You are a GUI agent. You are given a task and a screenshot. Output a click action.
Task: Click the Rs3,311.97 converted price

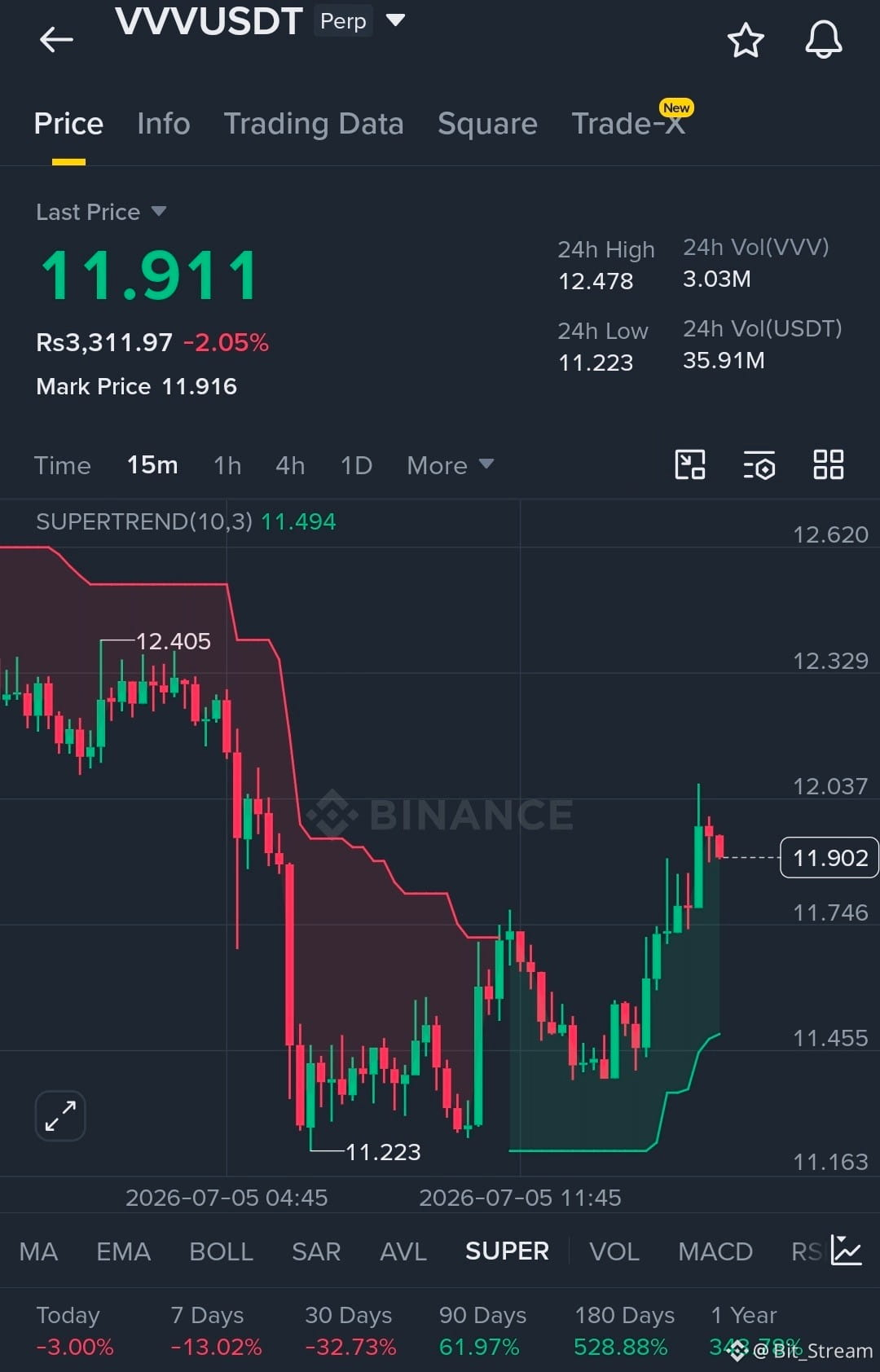pos(104,342)
